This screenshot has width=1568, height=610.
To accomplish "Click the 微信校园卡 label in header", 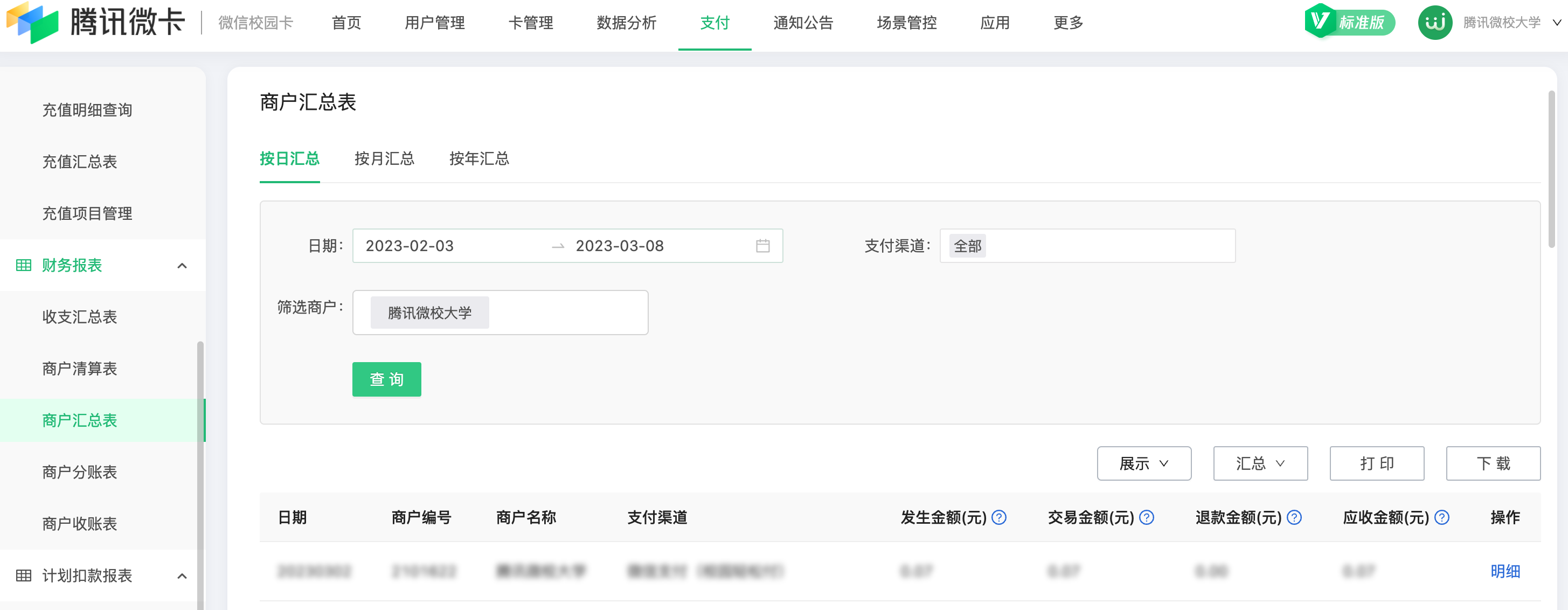I will pyautogui.click(x=255, y=23).
